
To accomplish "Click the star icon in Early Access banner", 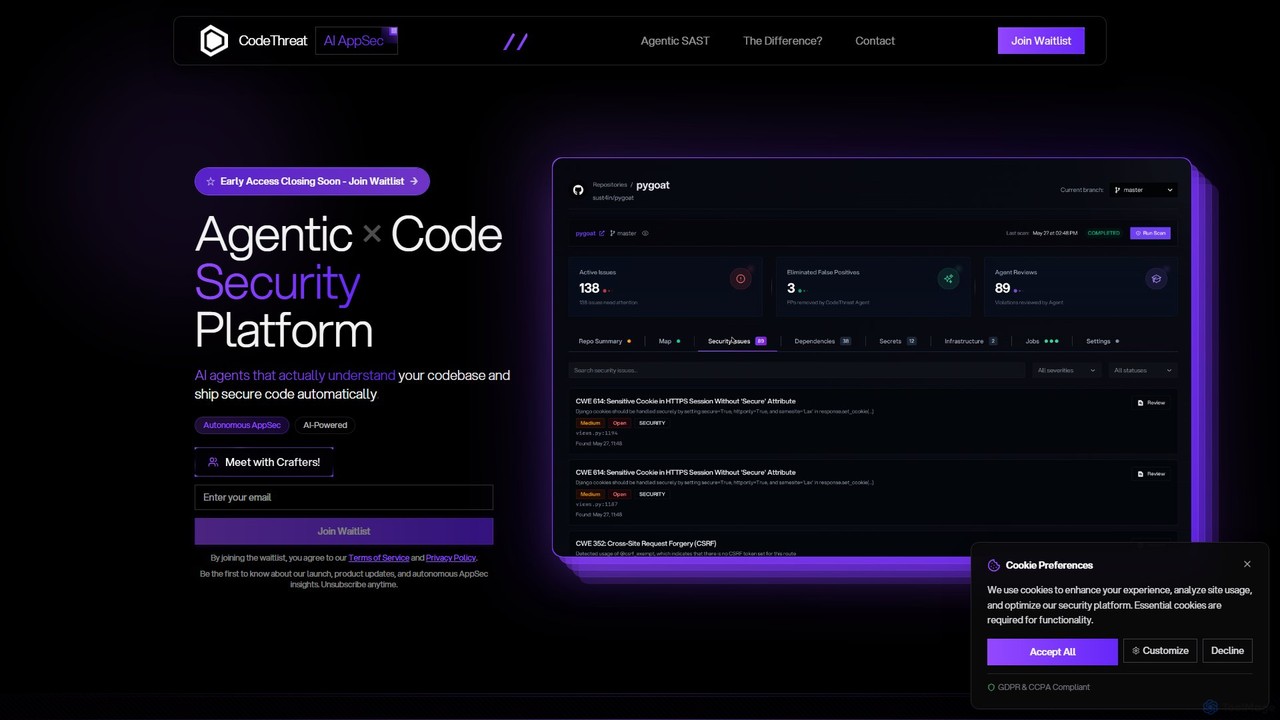I will click(210, 181).
